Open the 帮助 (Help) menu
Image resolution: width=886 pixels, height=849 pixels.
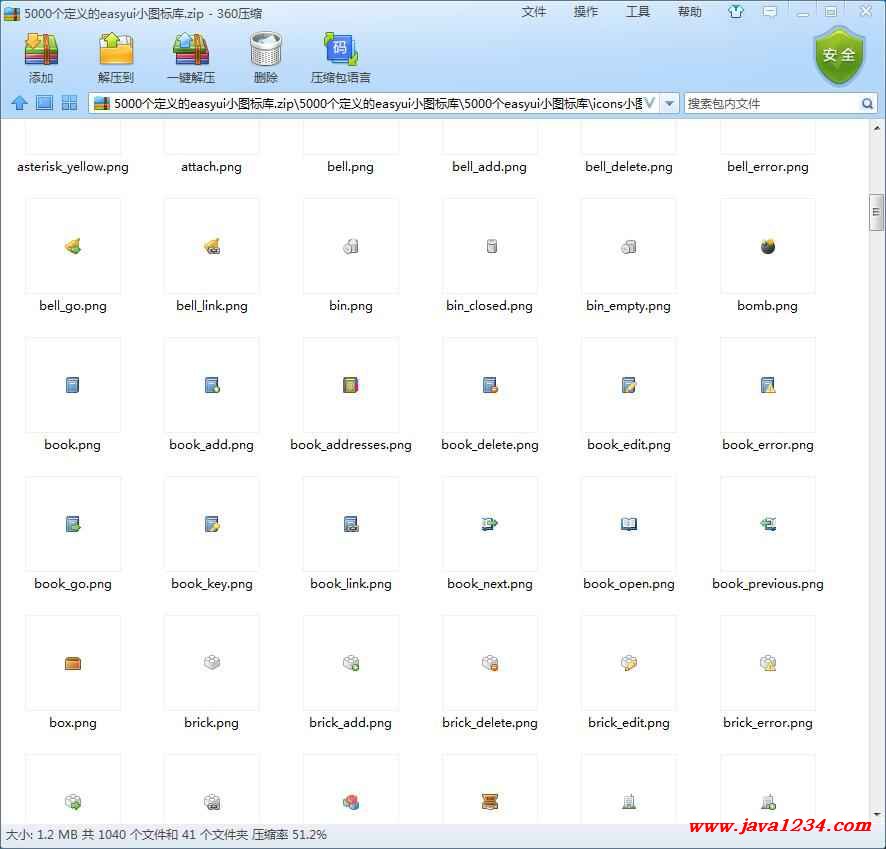(690, 12)
